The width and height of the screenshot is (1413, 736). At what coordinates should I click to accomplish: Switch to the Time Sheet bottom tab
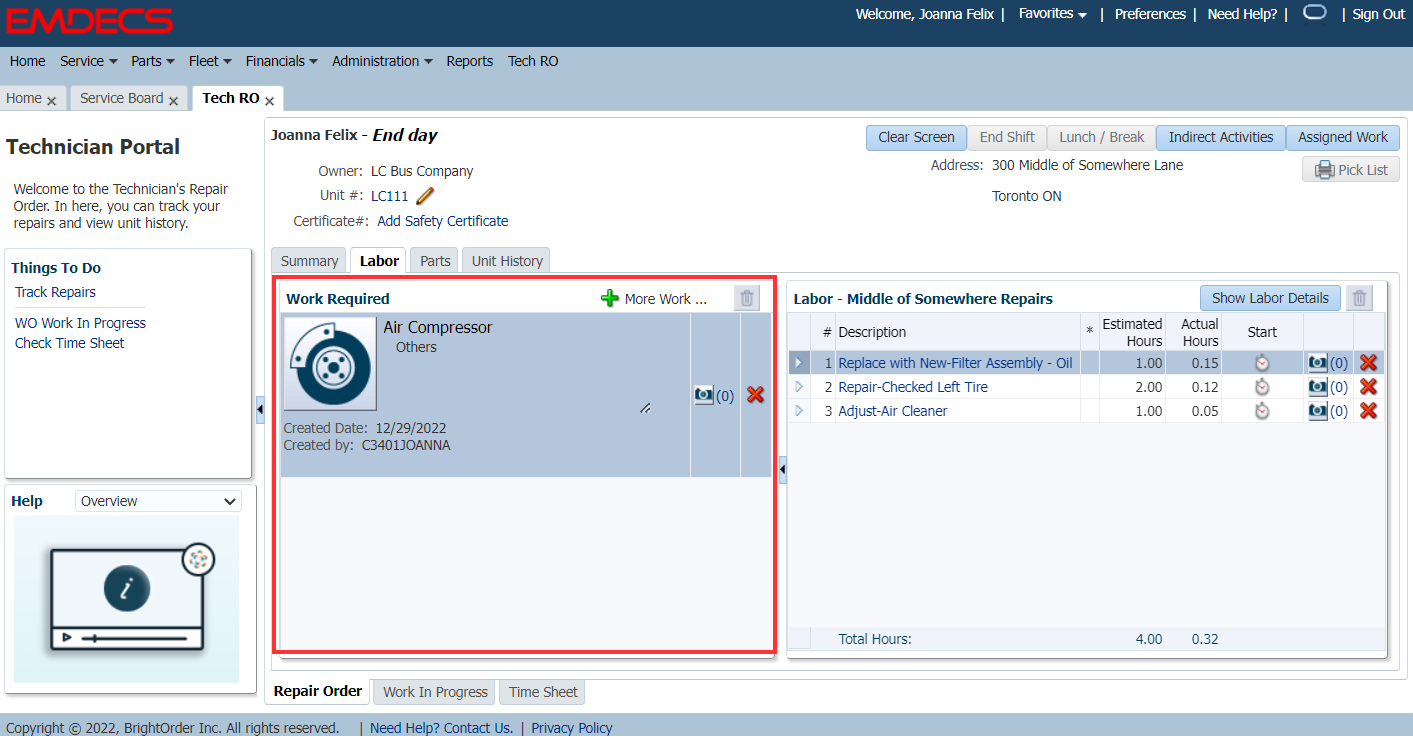[543, 692]
